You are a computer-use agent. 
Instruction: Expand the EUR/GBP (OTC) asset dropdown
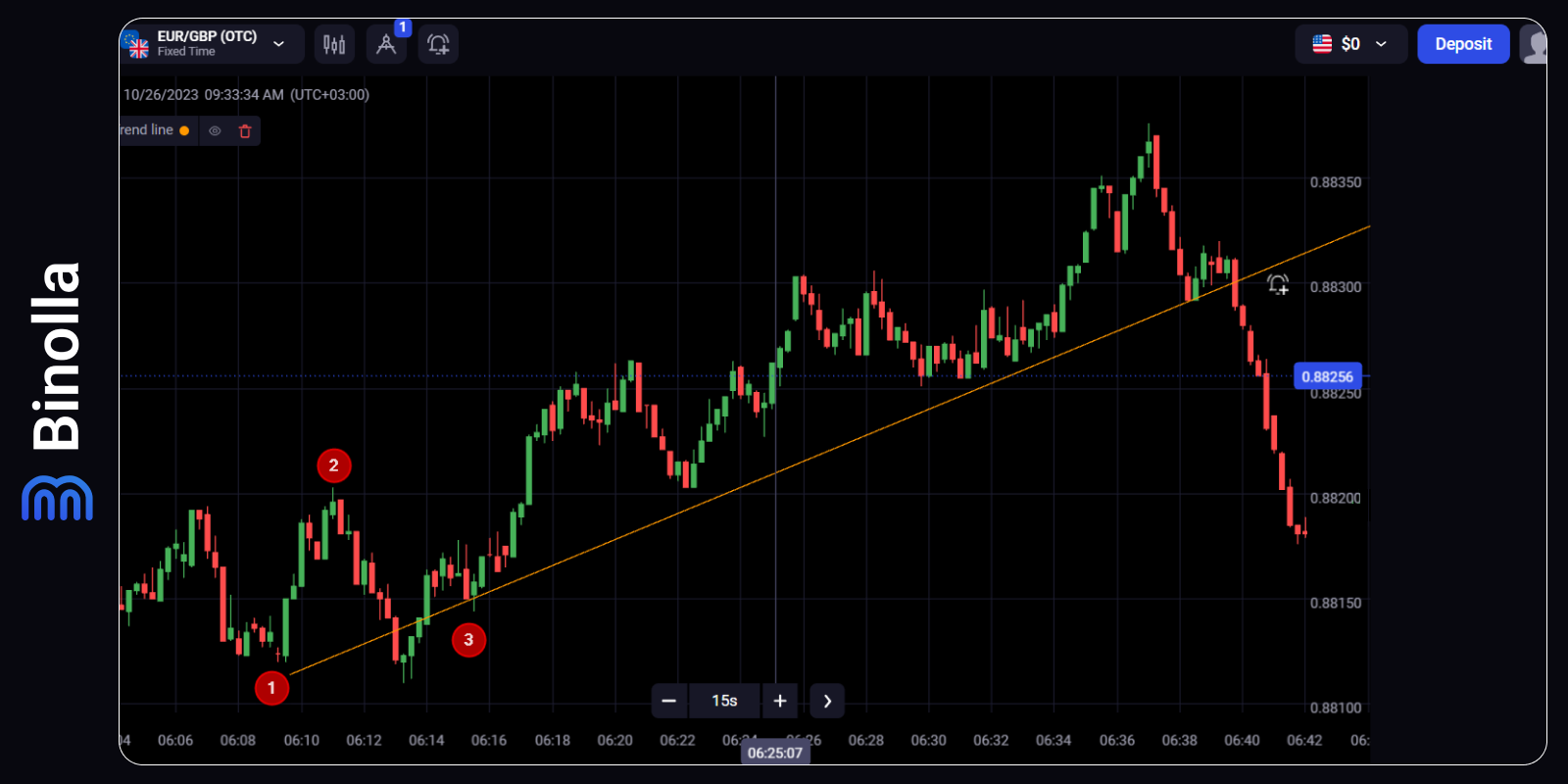[x=279, y=44]
